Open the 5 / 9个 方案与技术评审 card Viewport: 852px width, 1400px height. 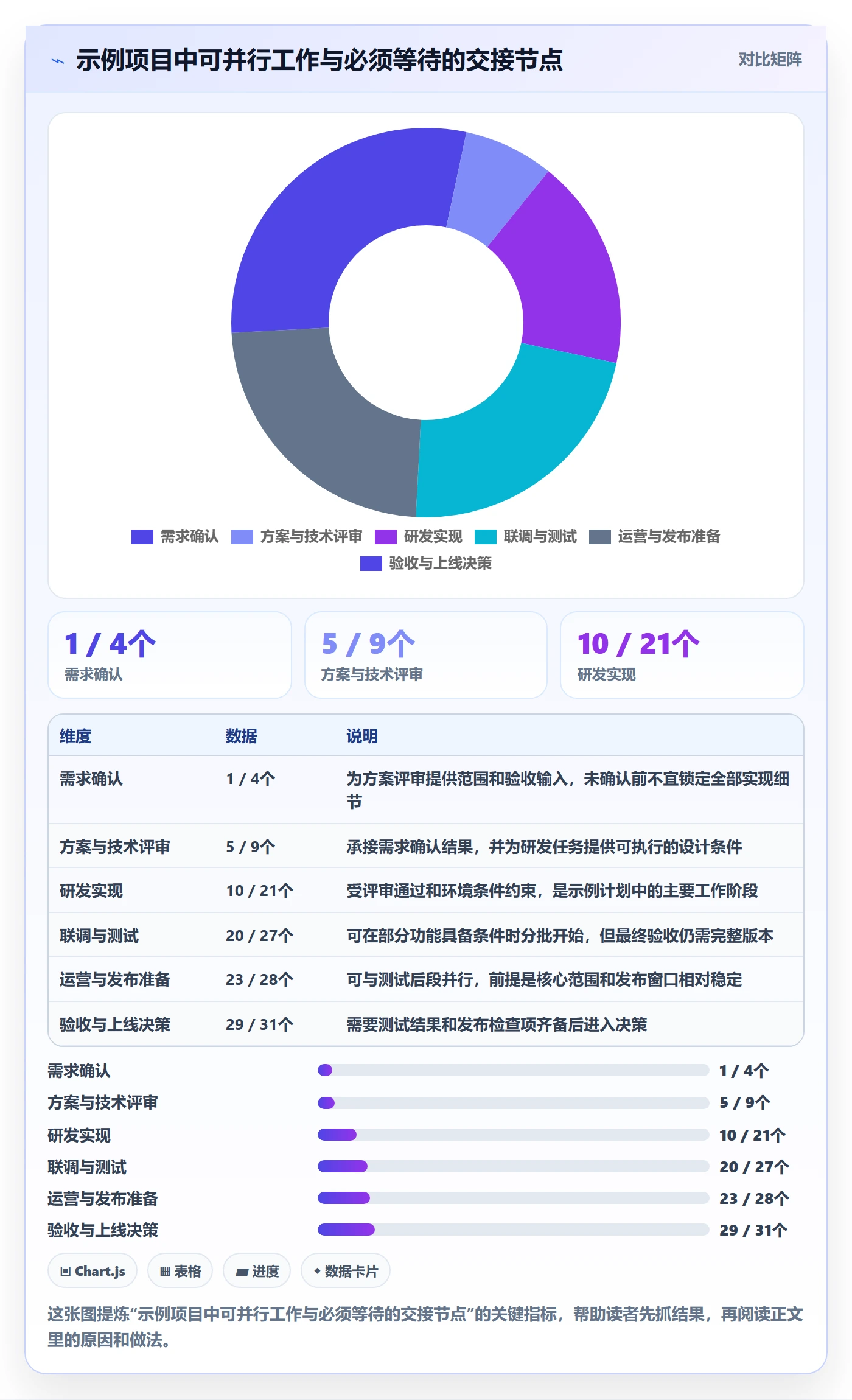pos(426,655)
